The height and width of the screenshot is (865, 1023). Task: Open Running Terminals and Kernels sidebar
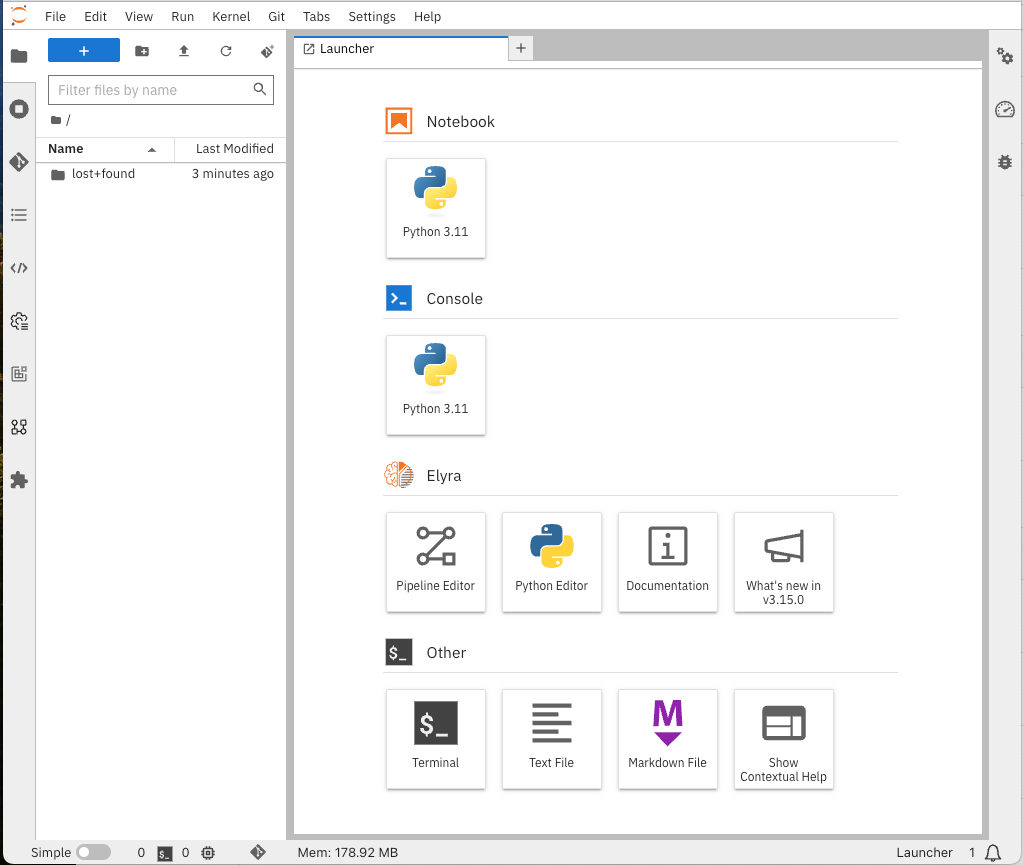click(x=18, y=109)
